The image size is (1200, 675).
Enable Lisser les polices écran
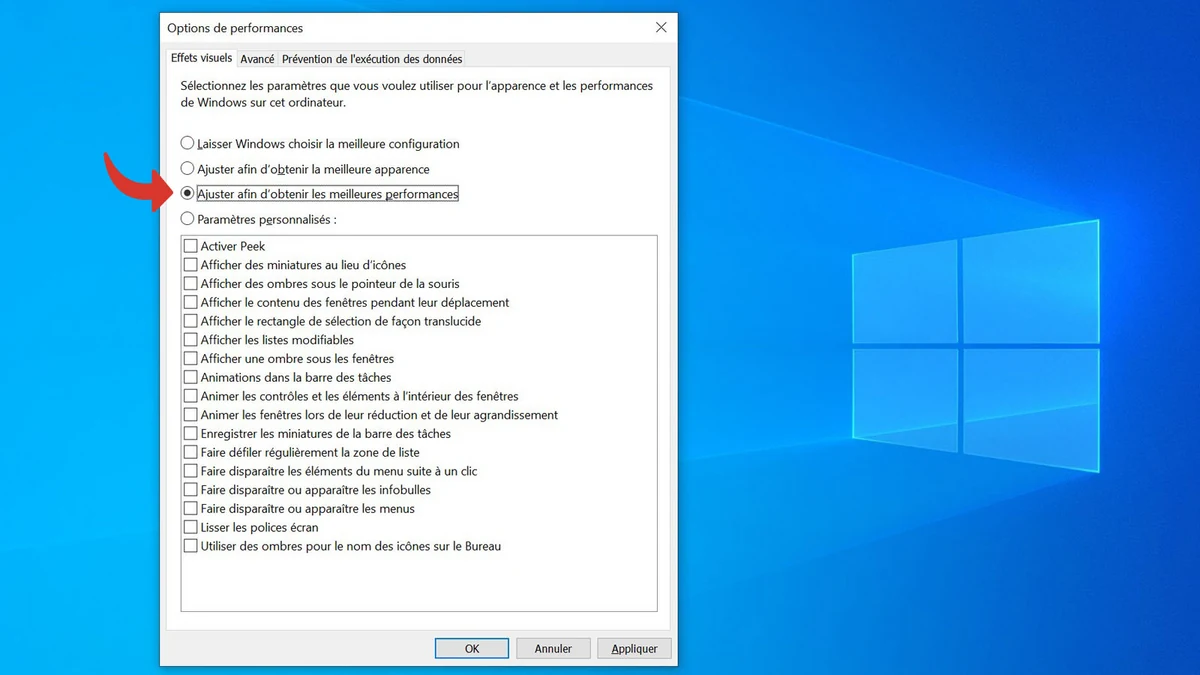coord(190,527)
